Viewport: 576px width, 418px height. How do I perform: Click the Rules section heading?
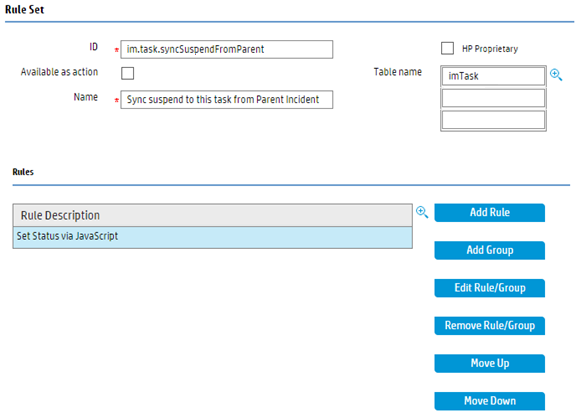[23, 172]
